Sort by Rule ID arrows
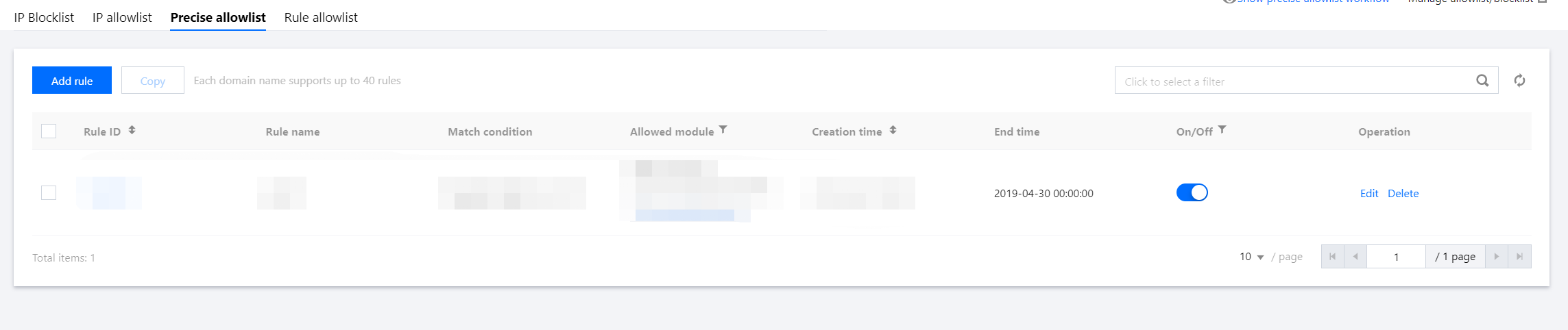 pyautogui.click(x=132, y=130)
